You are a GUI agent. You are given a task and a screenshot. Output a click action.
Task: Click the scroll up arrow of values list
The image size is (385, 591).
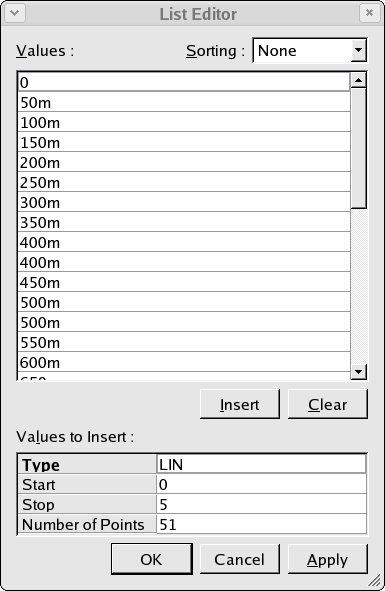click(x=358, y=80)
